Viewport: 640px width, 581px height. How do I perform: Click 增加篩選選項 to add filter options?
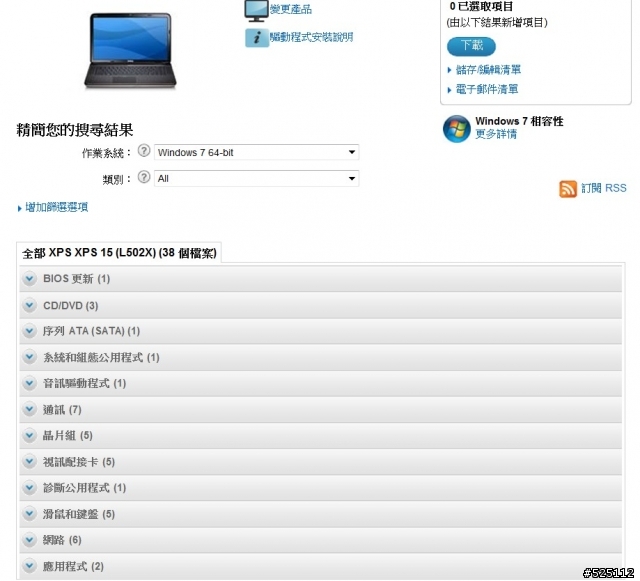pos(56,207)
